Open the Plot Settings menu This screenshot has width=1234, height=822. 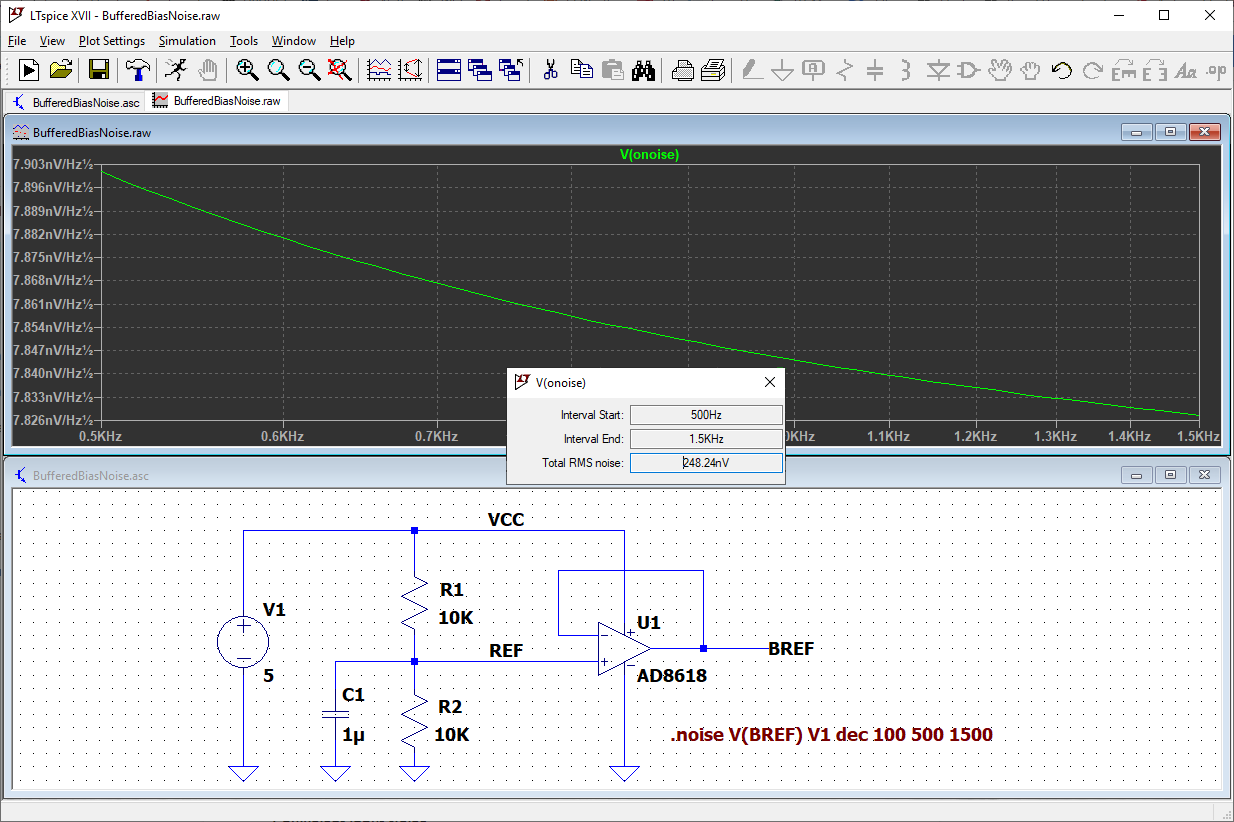(112, 41)
